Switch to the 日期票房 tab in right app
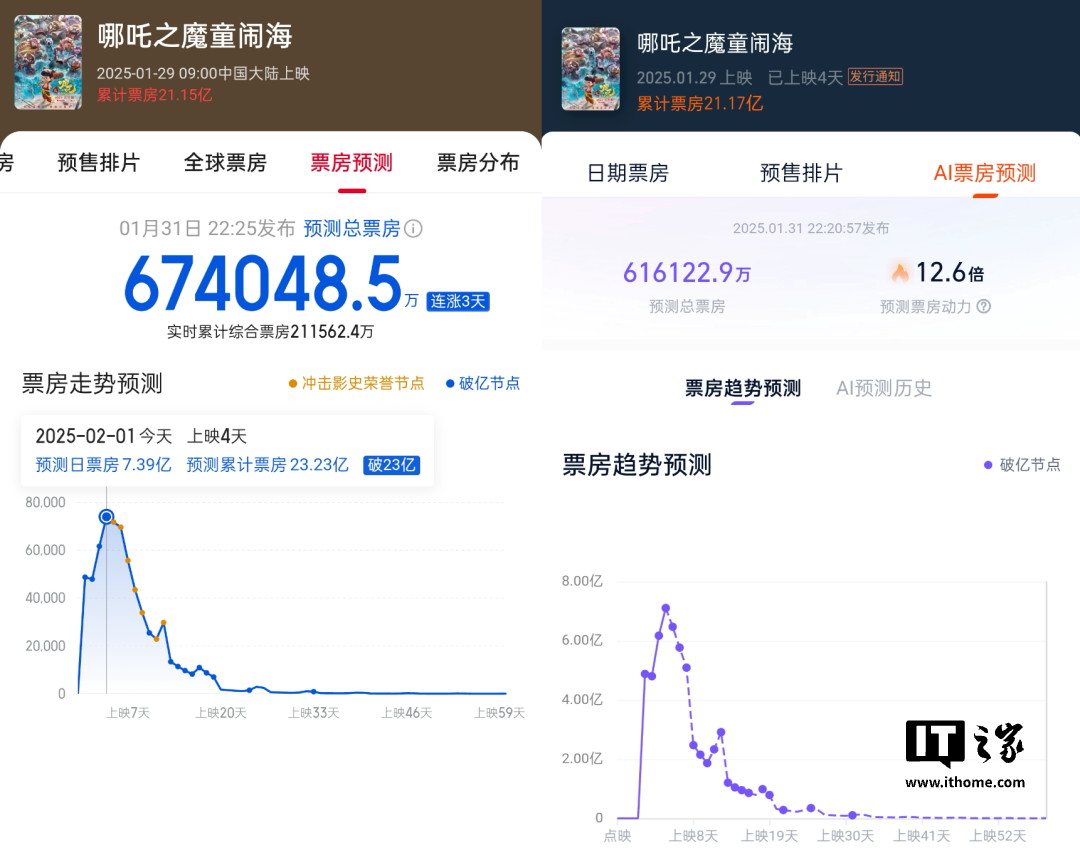This screenshot has height=855, width=1080. [x=627, y=173]
